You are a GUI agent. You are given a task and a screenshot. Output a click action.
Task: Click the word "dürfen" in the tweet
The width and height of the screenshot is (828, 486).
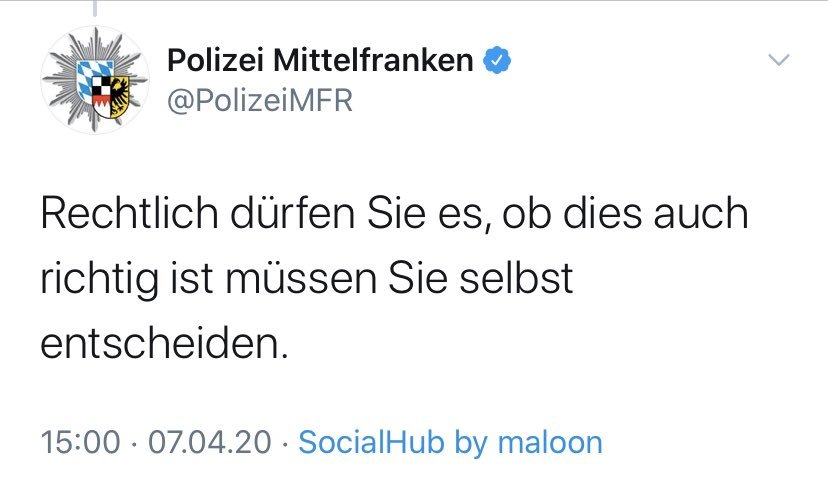(293, 213)
